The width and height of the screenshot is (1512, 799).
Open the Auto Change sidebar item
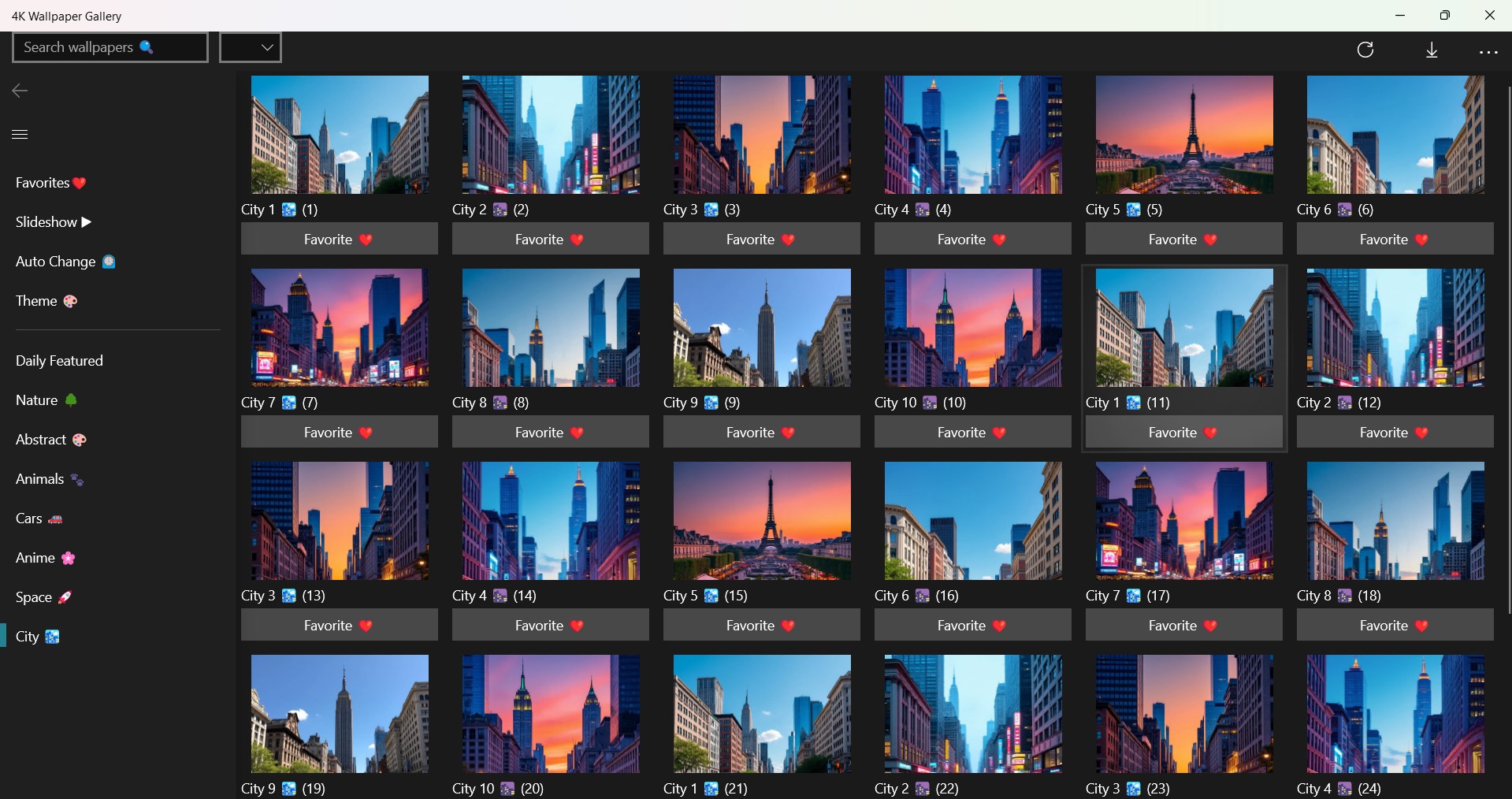point(65,262)
